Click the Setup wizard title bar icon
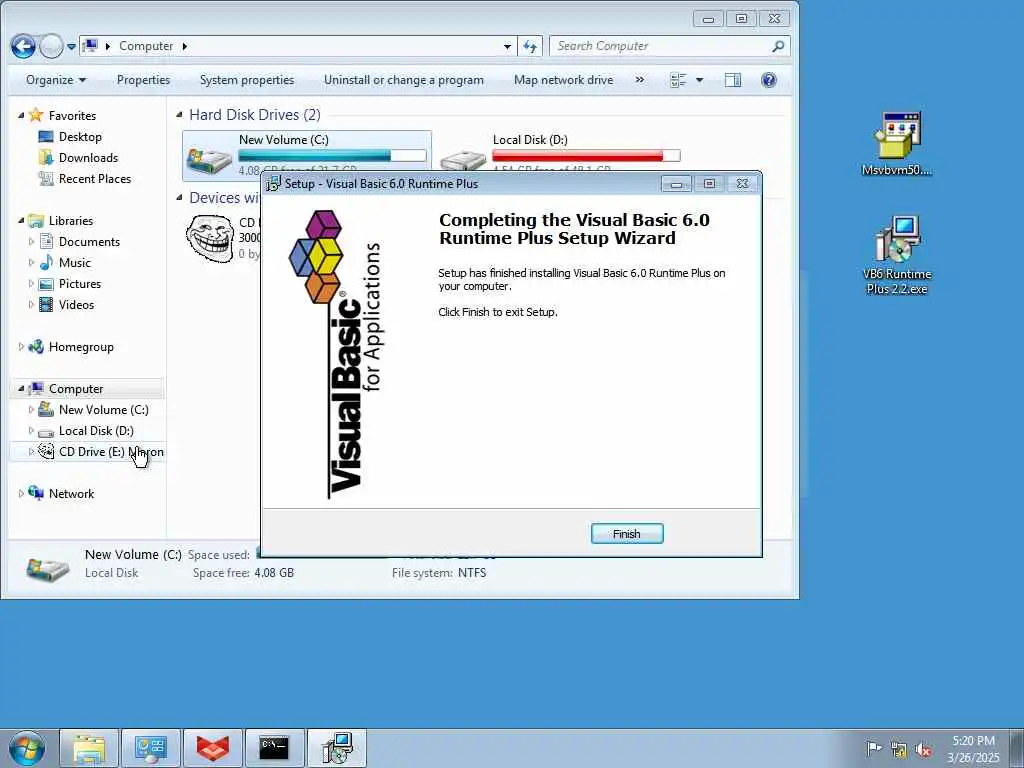Screen dimensions: 1024x768 (273, 184)
